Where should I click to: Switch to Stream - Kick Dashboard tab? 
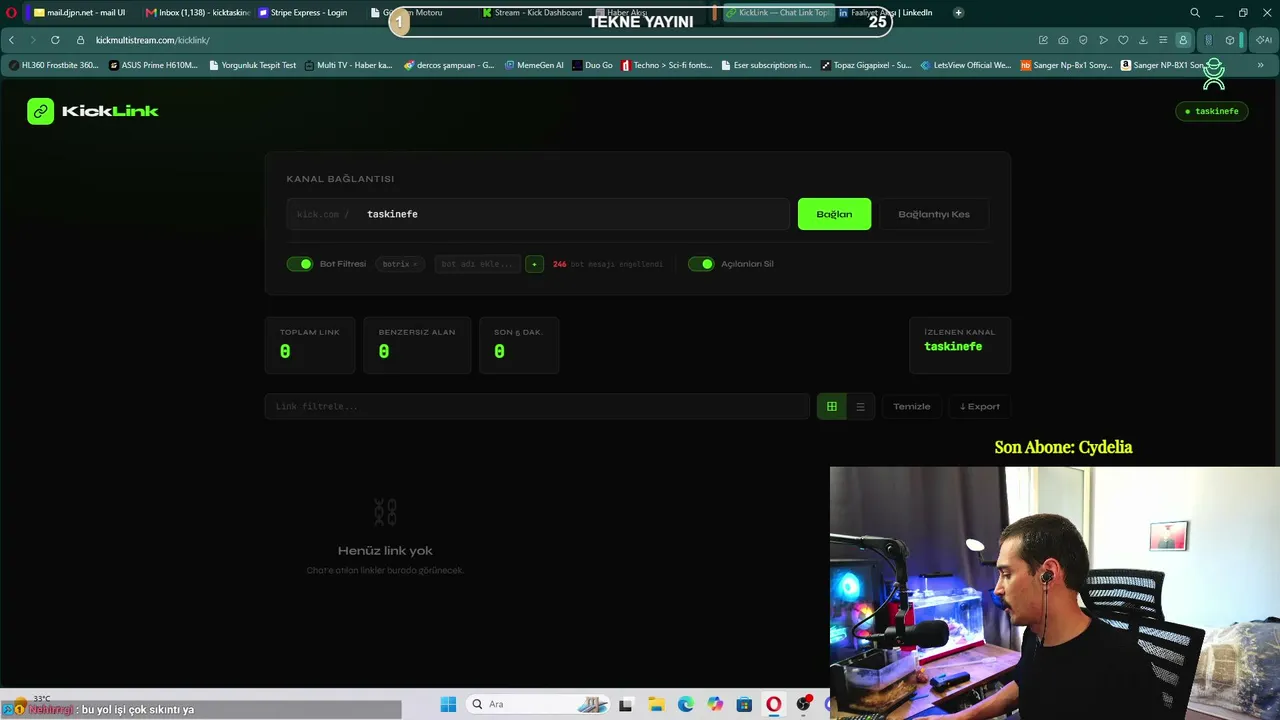[532, 13]
